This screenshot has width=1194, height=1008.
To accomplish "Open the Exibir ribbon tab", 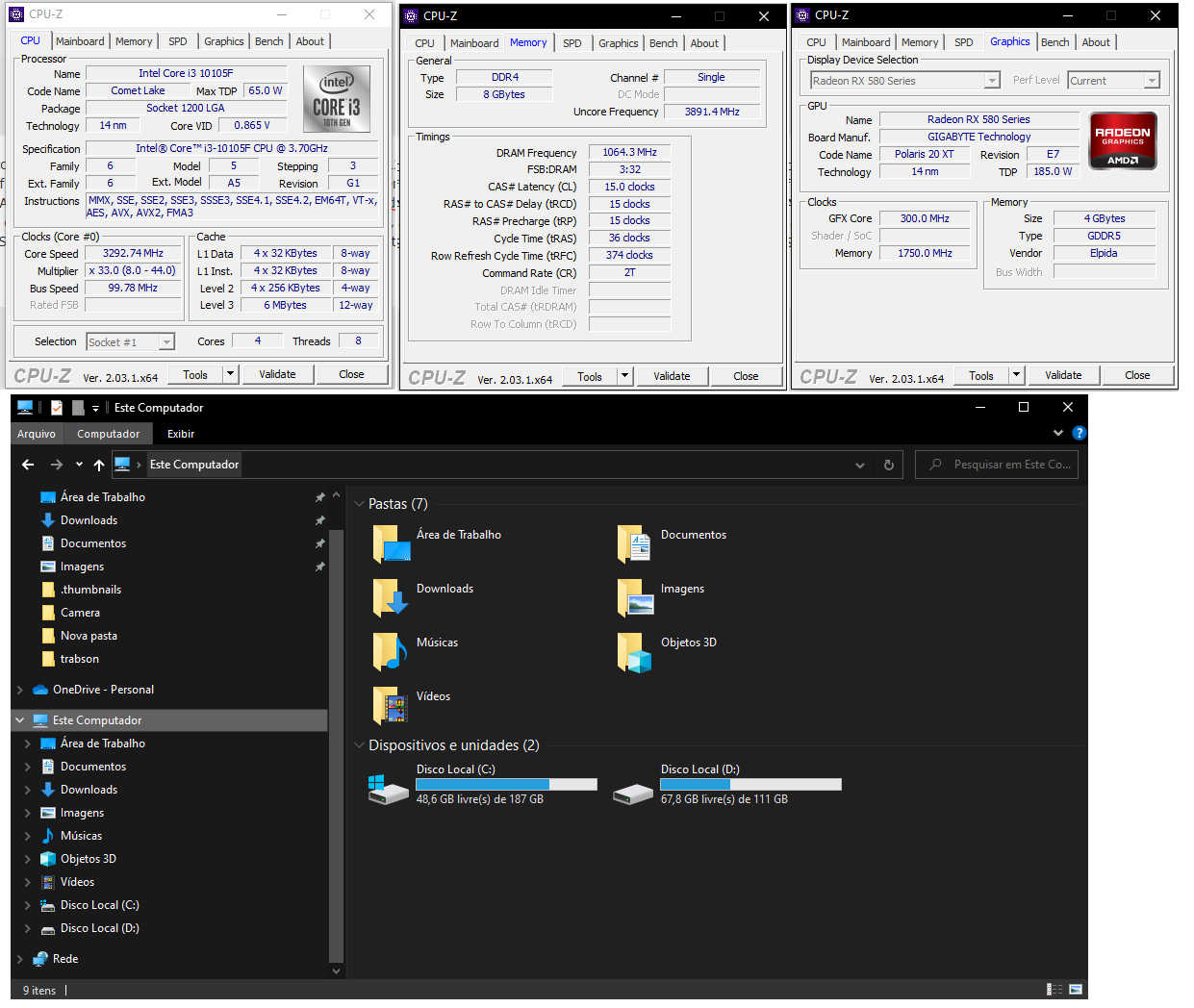I will tap(181, 434).
